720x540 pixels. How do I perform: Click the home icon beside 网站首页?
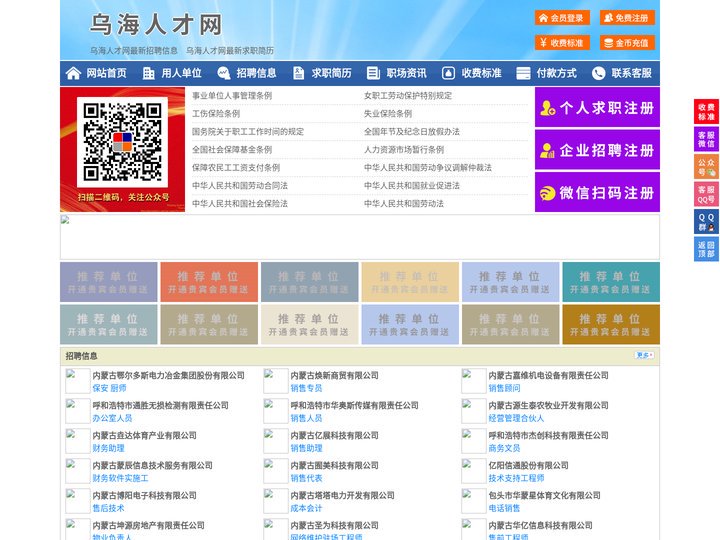[x=73, y=73]
